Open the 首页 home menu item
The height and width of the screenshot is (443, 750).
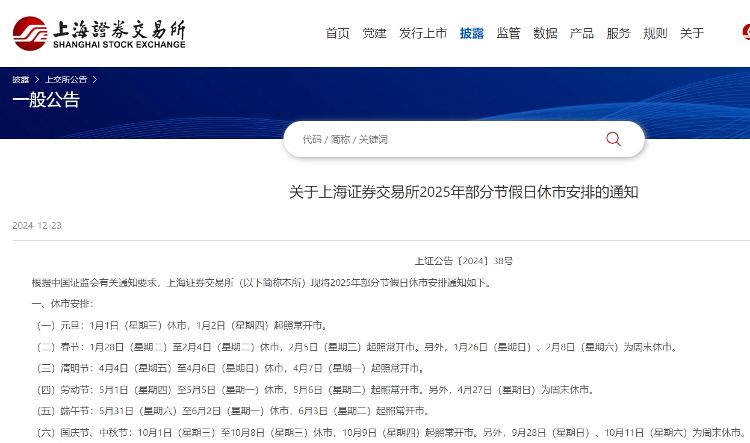338,33
